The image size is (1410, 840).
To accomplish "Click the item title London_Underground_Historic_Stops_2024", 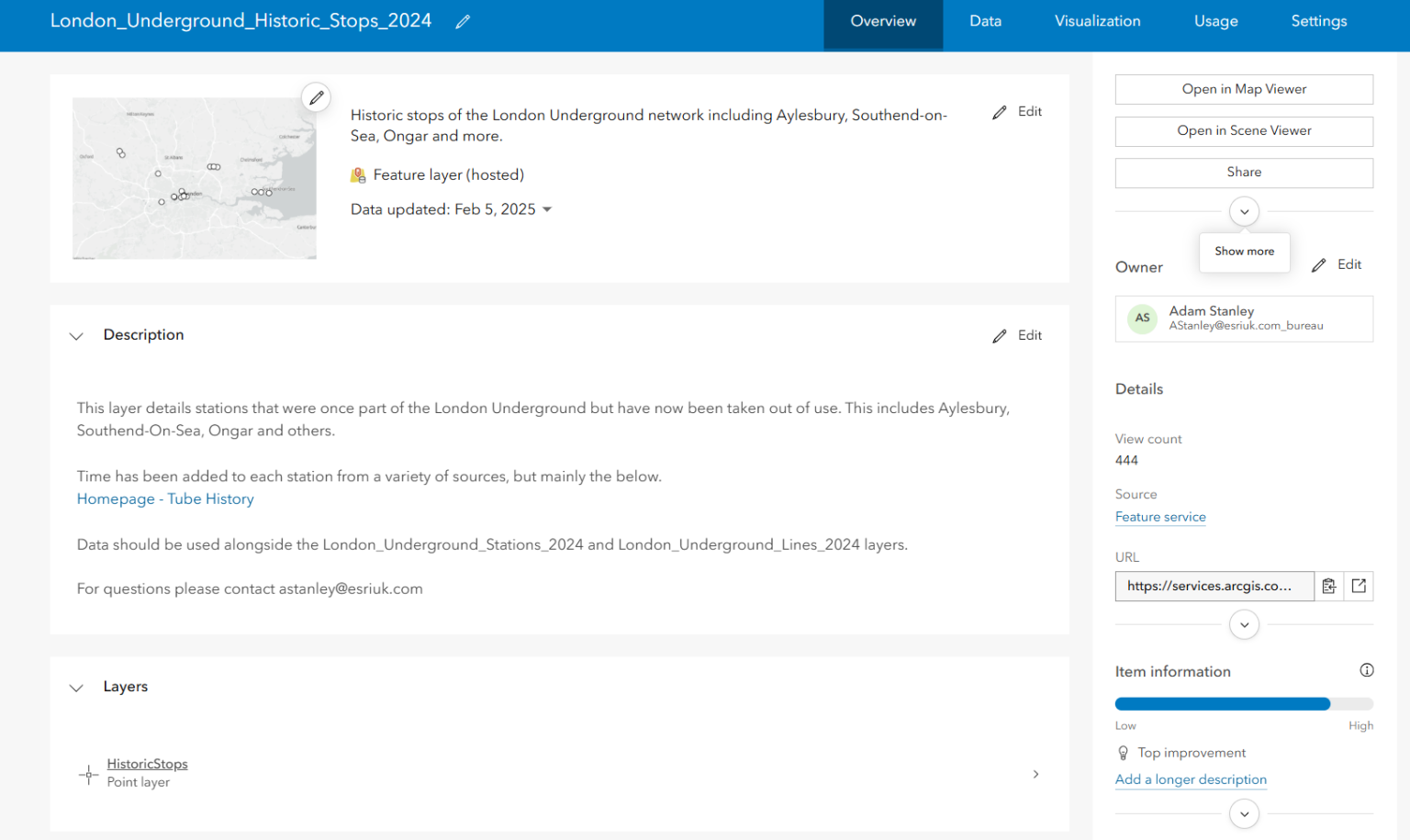I will (x=241, y=21).
